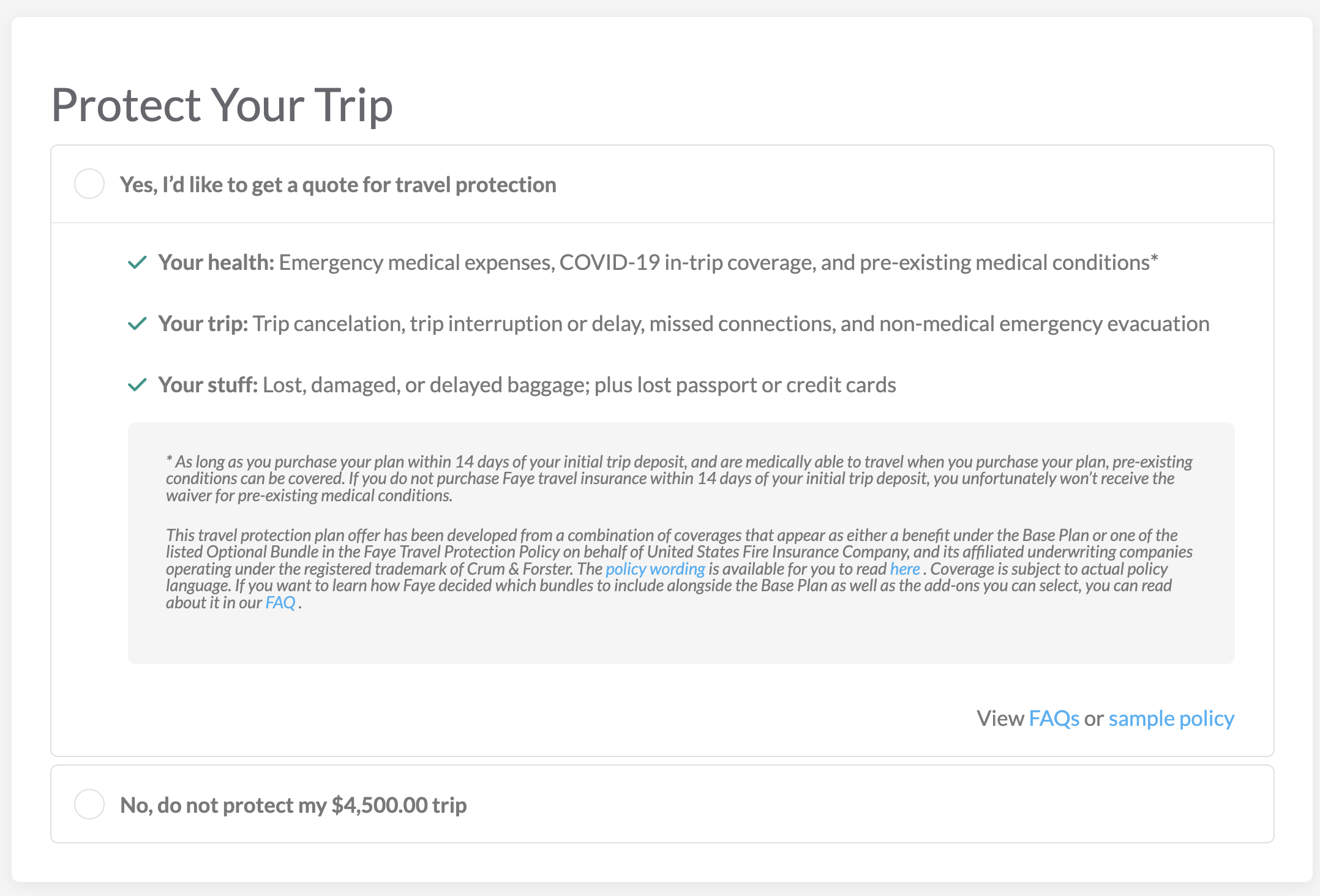Click the green checkmark beside Your trip

coord(137,324)
